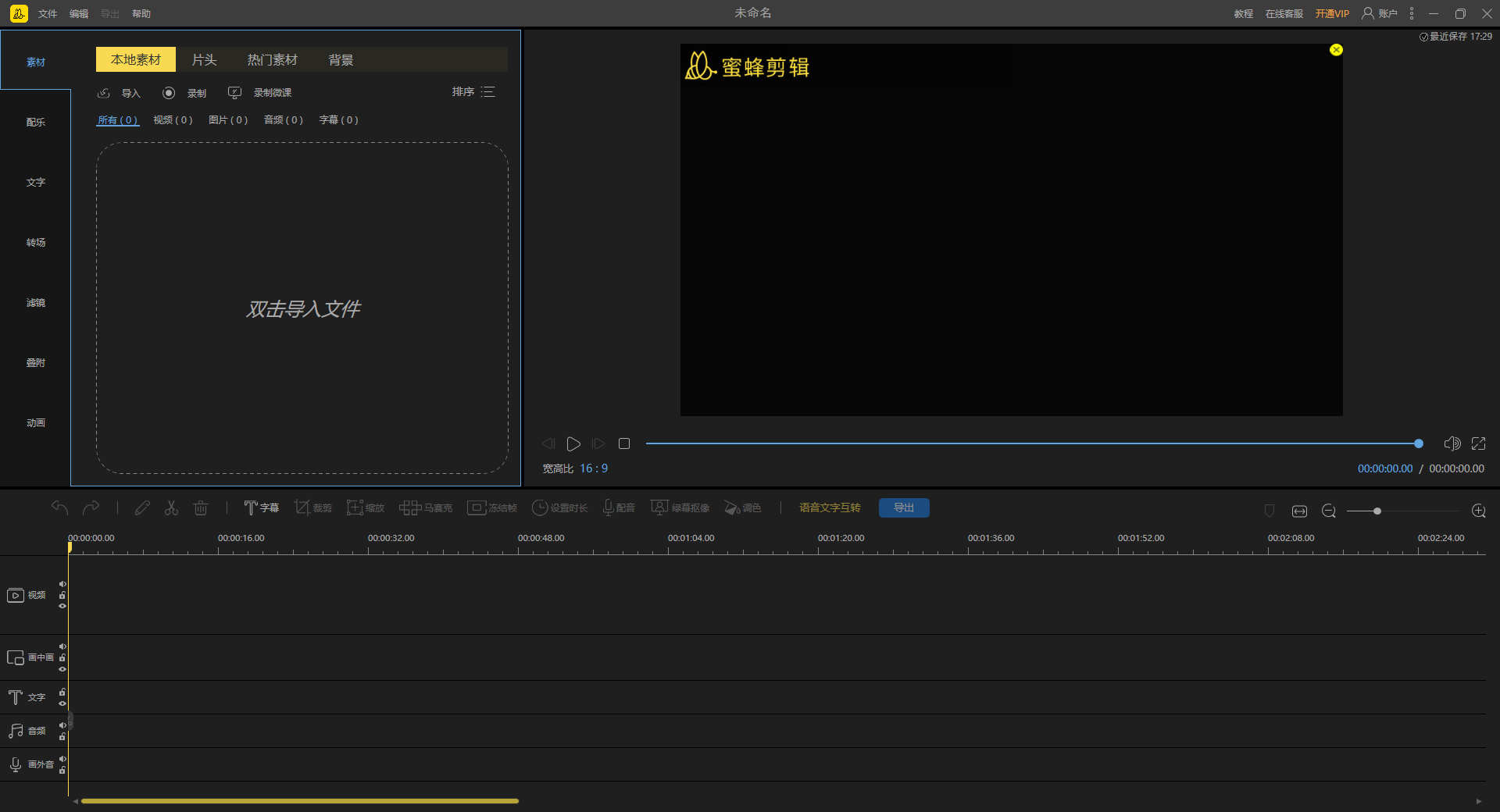Image resolution: width=1500 pixels, height=812 pixels.
Task: Switch to the 热门素材 tab
Action: [272, 60]
